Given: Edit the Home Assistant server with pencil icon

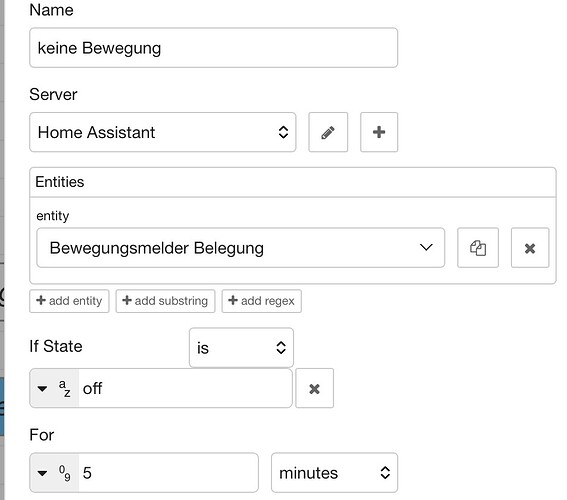Looking at the screenshot, I should click(328, 132).
